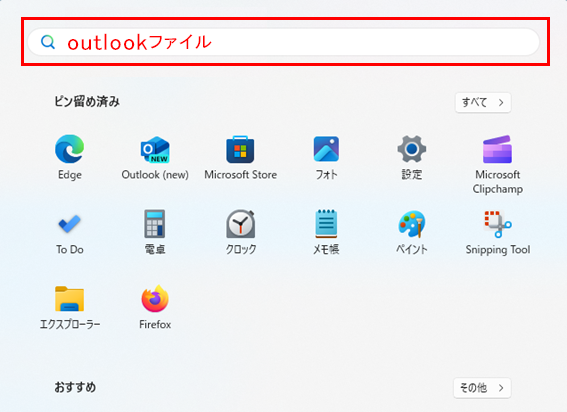Viewport: 567px width, 412px height.
Task: Launch Outlook (new) app
Action: point(155,149)
